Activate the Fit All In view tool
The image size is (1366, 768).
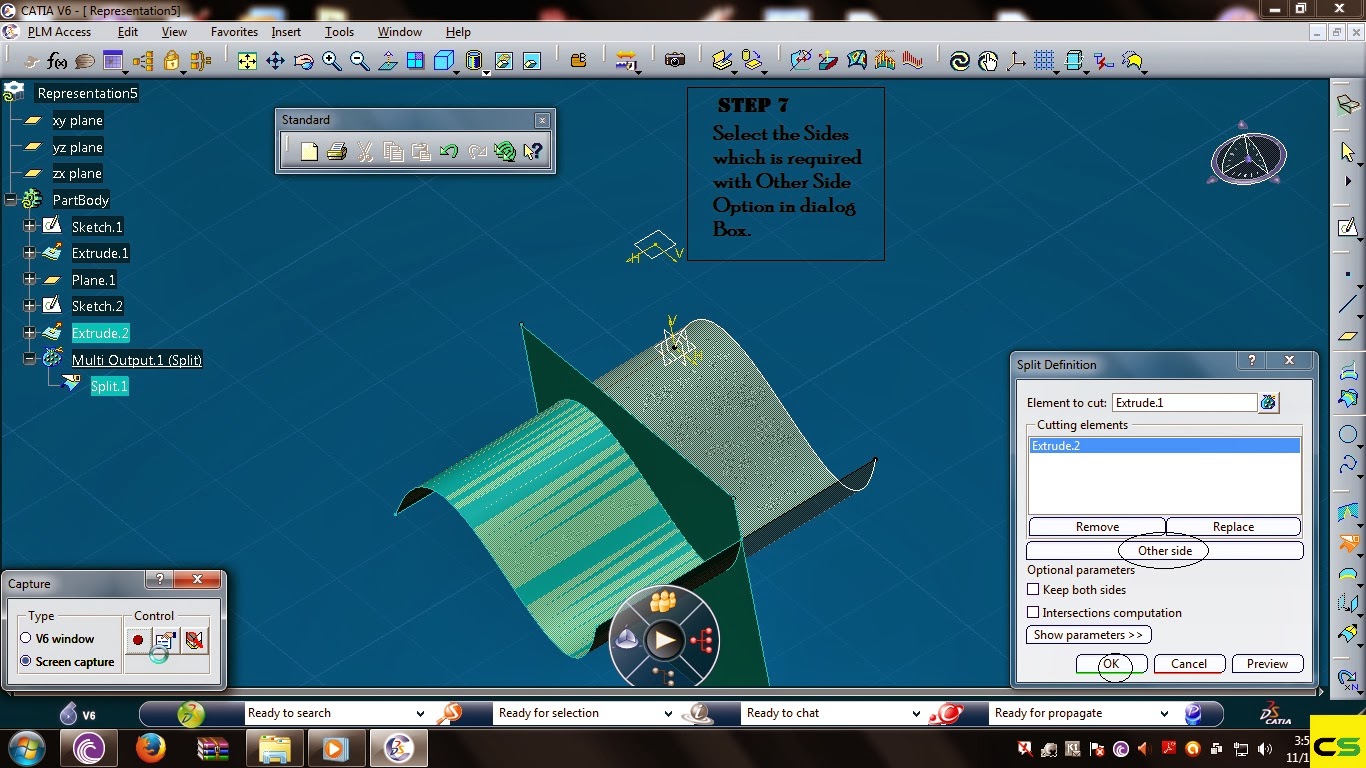tap(247, 60)
